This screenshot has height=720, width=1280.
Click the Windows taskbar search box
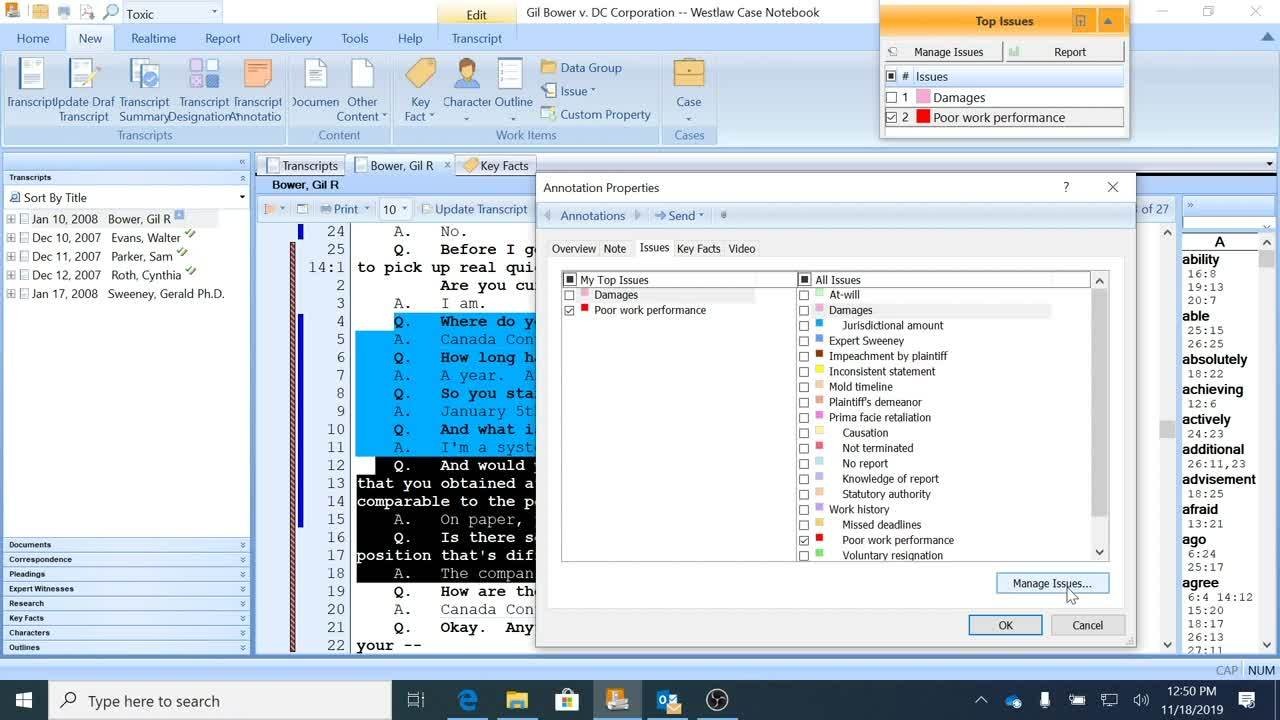tap(220, 700)
